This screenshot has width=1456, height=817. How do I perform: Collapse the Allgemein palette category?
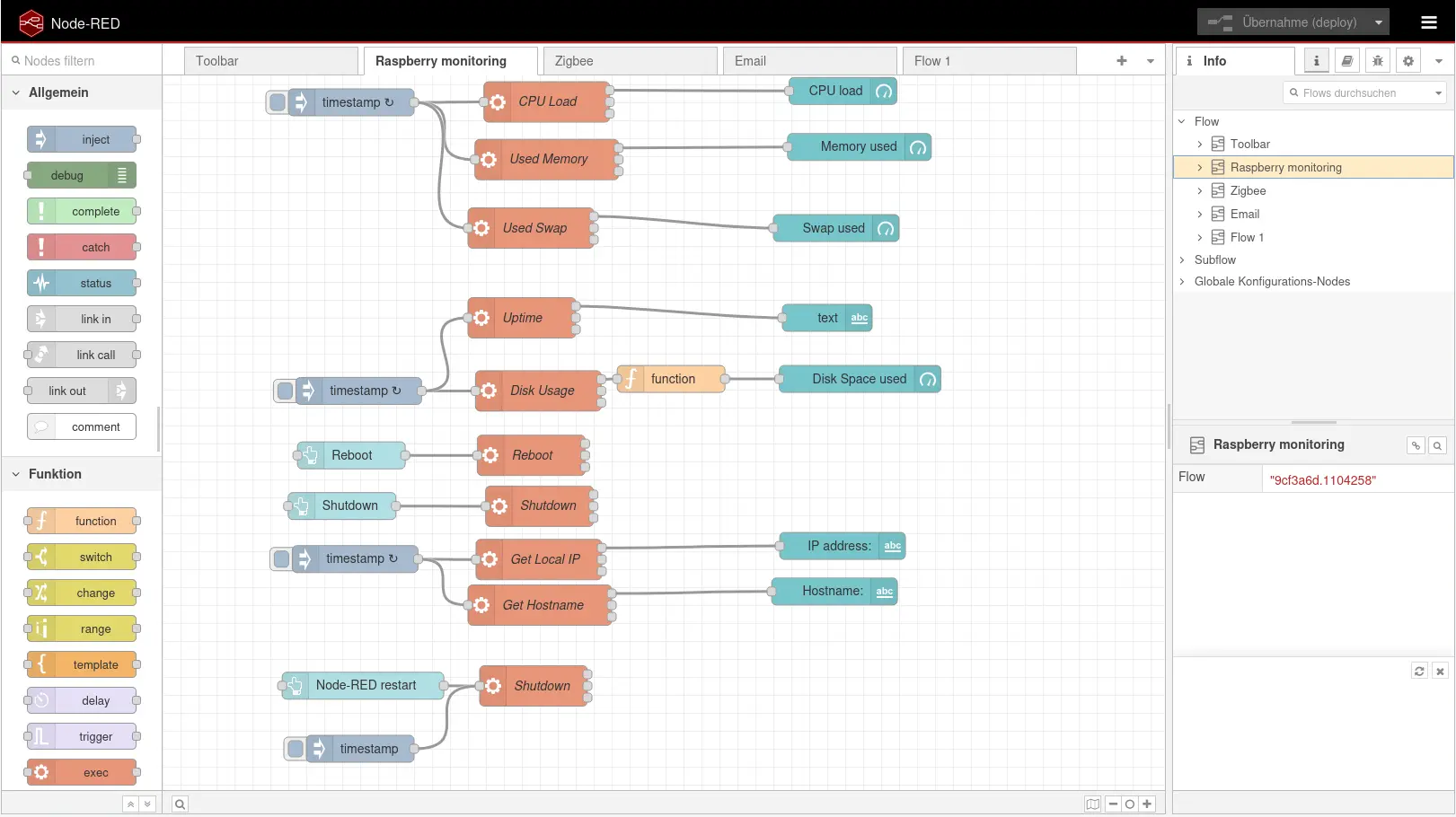pos(16,92)
